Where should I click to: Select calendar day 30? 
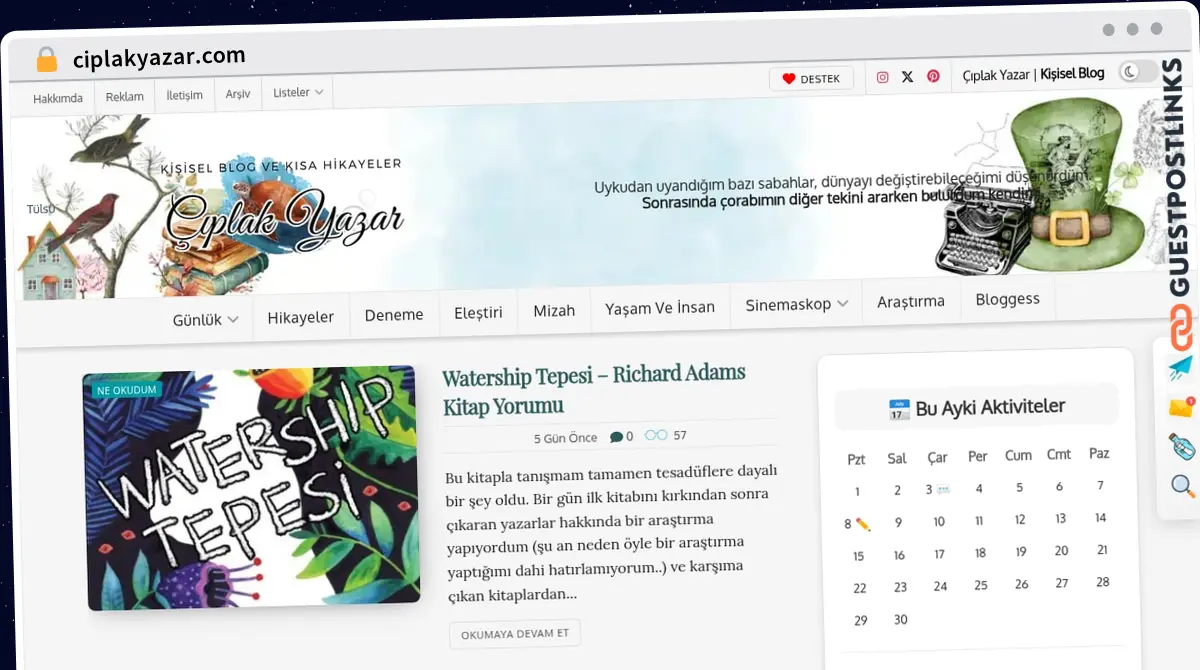pos(900,620)
